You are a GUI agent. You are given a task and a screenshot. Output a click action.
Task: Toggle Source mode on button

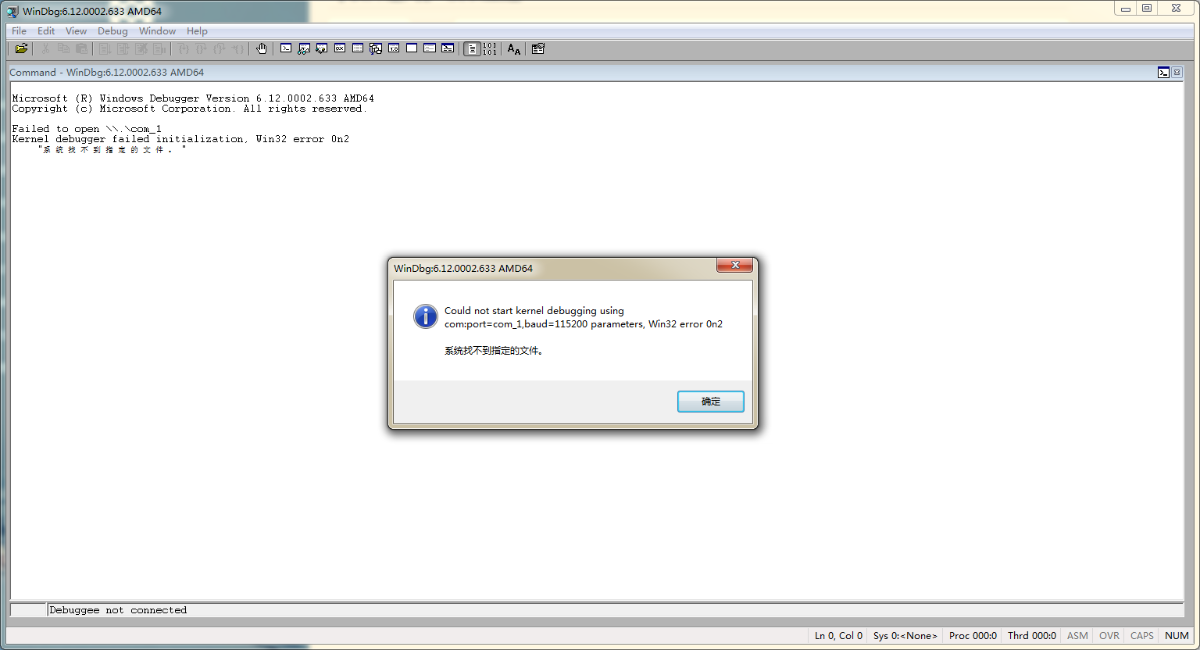point(472,48)
